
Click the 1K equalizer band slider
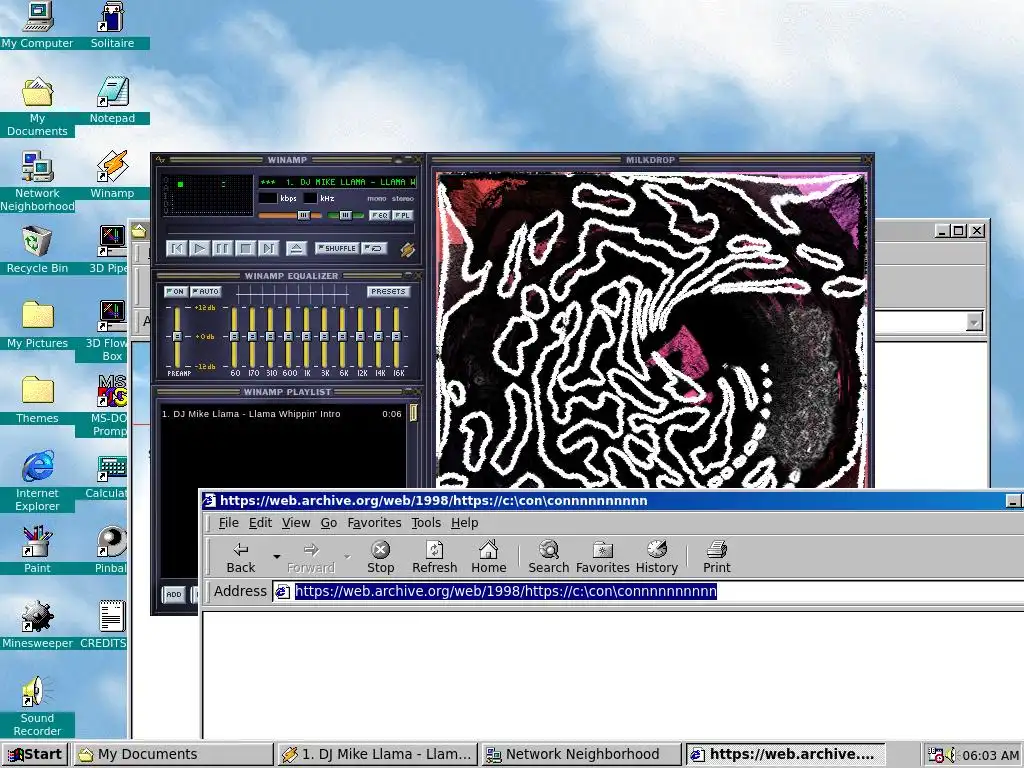tap(306, 336)
